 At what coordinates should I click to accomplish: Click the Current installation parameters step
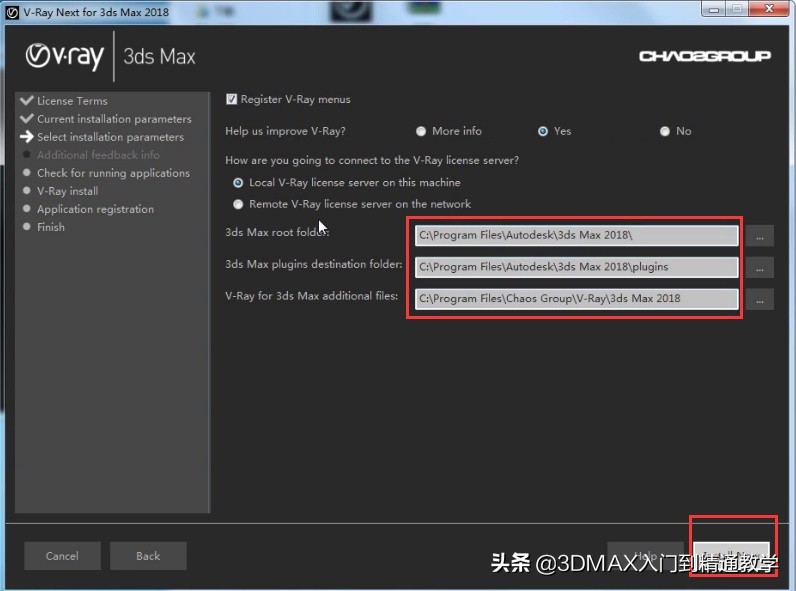[114, 119]
